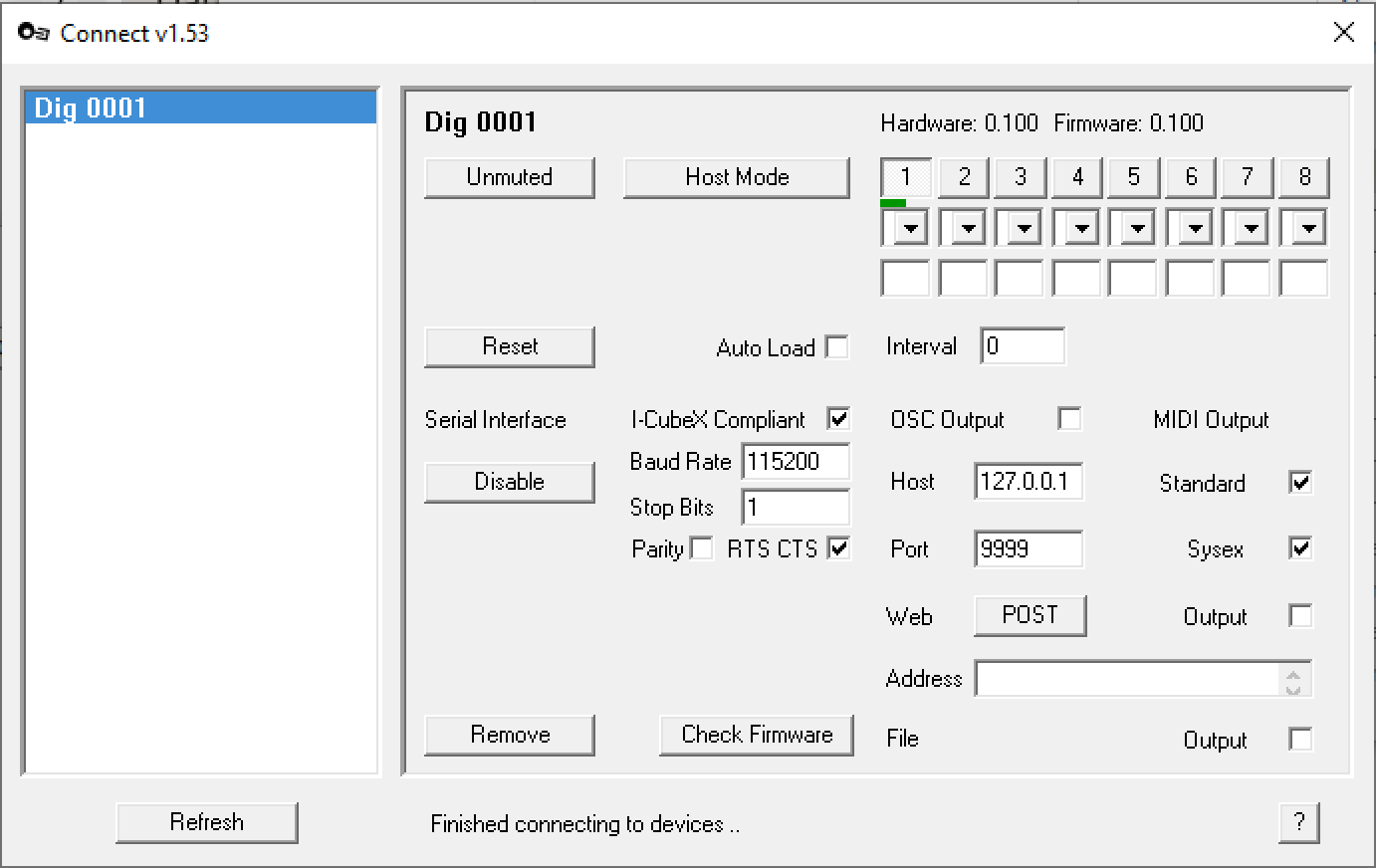Image resolution: width=1376 pixels, height=868 pixels.
Task: Enable the OSC Output checkbox
Action: [1069, 419]
